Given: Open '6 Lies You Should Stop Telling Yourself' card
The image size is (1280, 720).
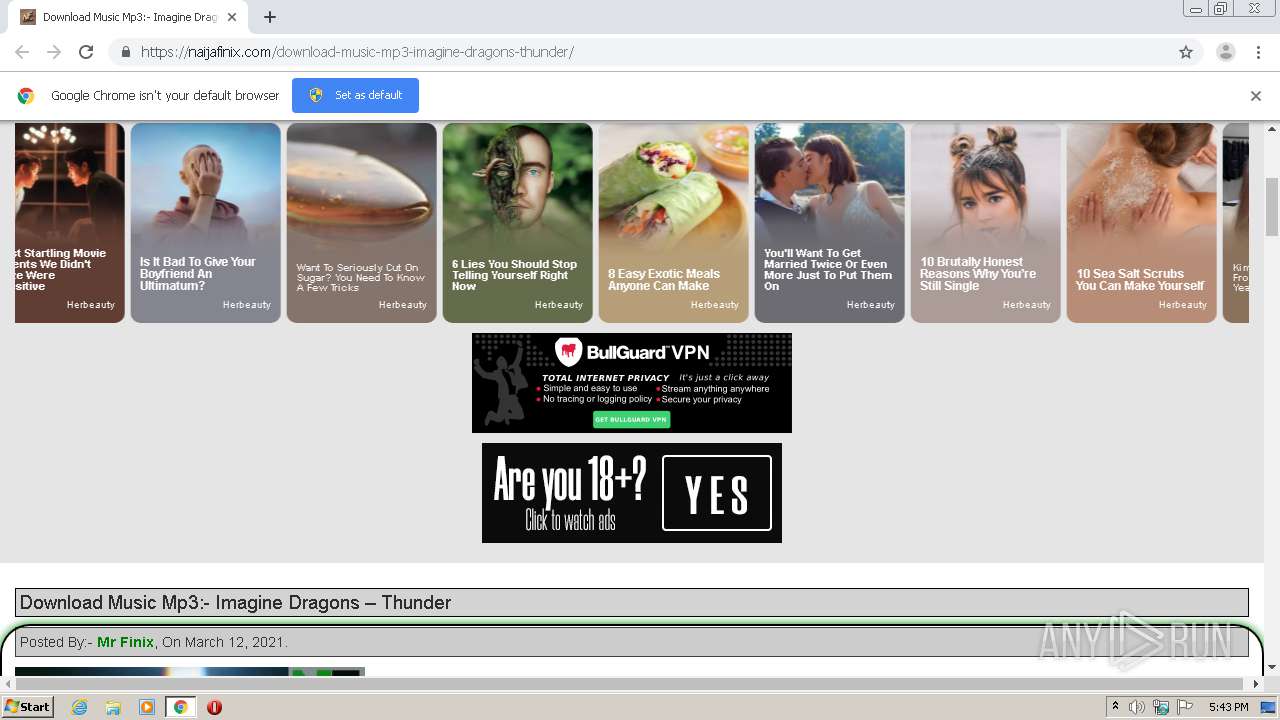Looking at the screenshot, I should pyautogui.click(x=518, y=223).
